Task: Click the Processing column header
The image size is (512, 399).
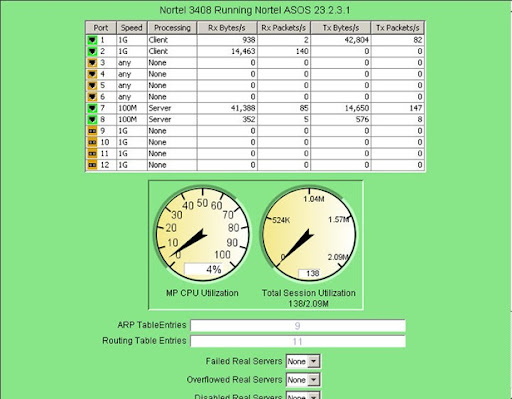Action: (x=172, y=28)
